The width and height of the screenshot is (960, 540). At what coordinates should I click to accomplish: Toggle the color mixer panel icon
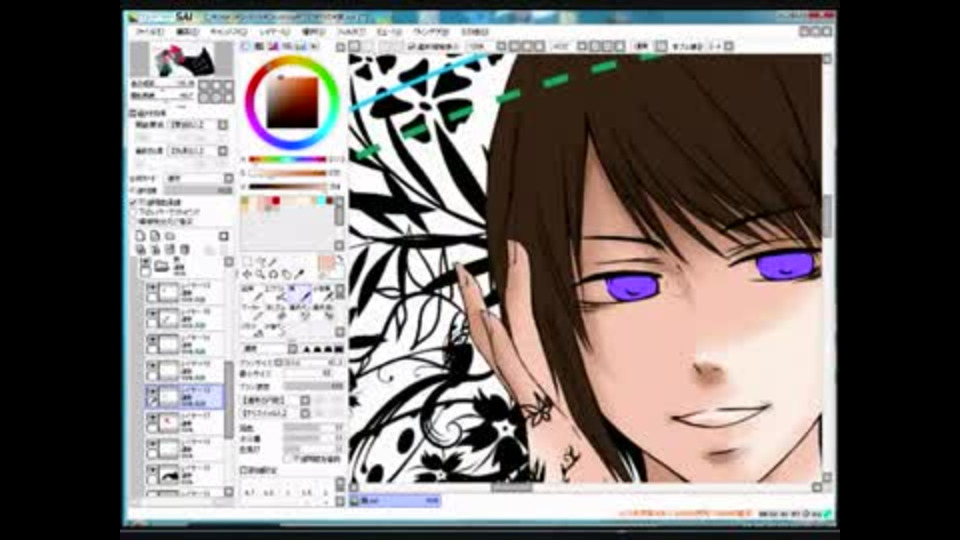click(287, 47)
